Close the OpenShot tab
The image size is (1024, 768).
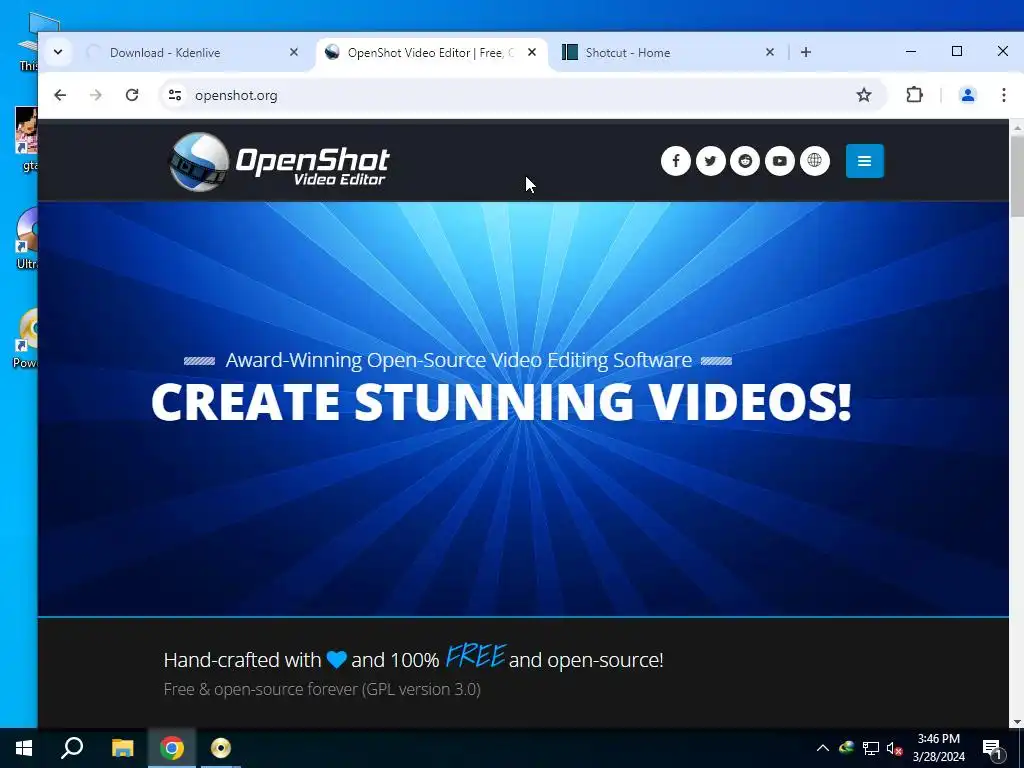click(x=532, y=52)
